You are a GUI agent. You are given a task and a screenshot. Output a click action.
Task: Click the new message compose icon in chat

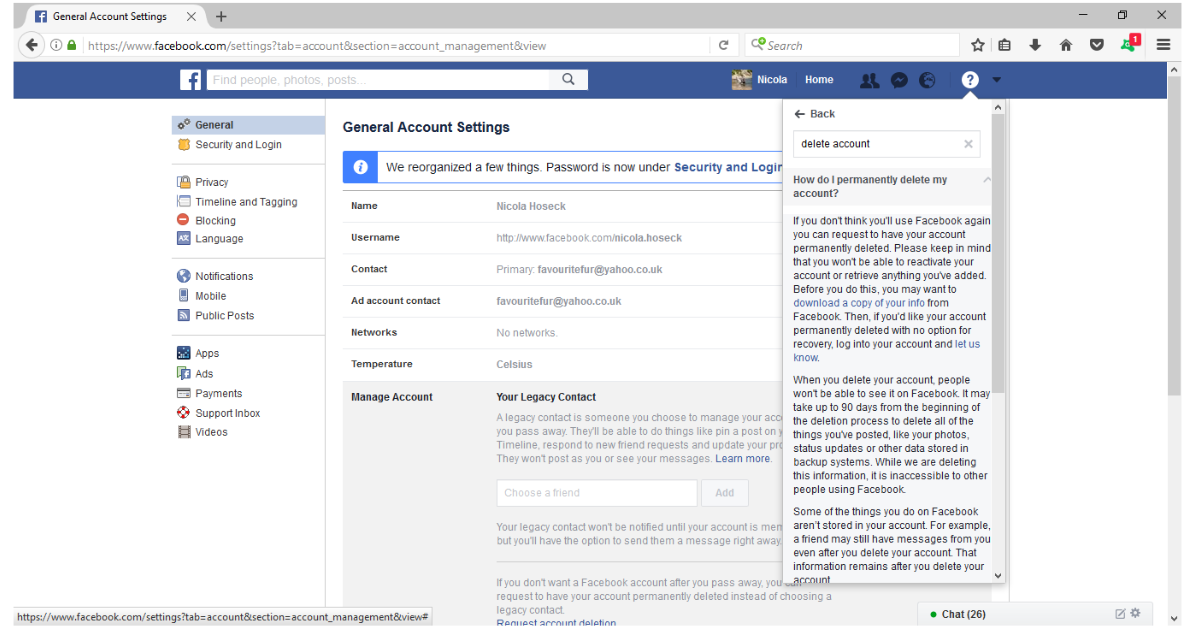[1120, 614]
